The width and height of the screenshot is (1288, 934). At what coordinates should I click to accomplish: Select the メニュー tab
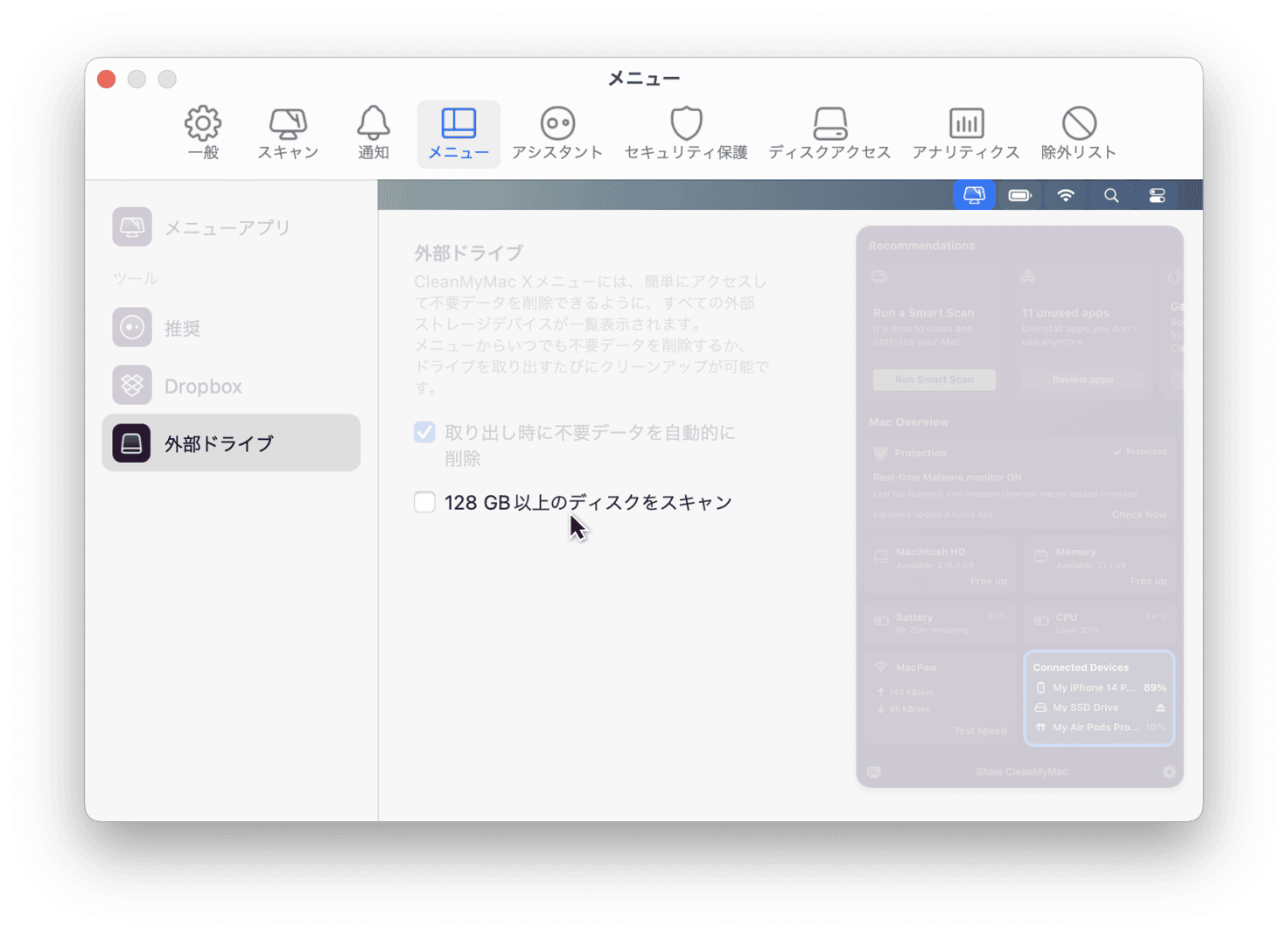(x=458, y=133)
